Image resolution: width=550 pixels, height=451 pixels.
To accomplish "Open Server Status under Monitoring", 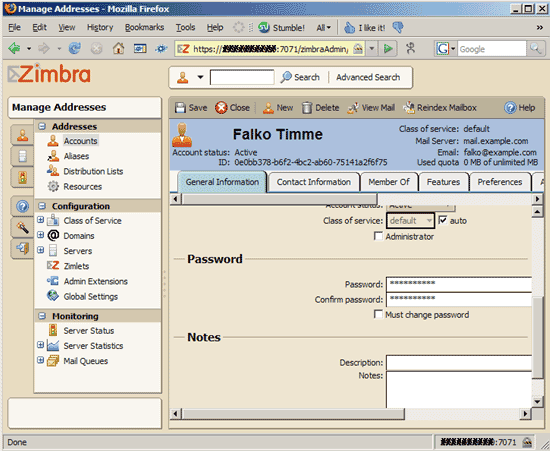I will coord(89,331).
